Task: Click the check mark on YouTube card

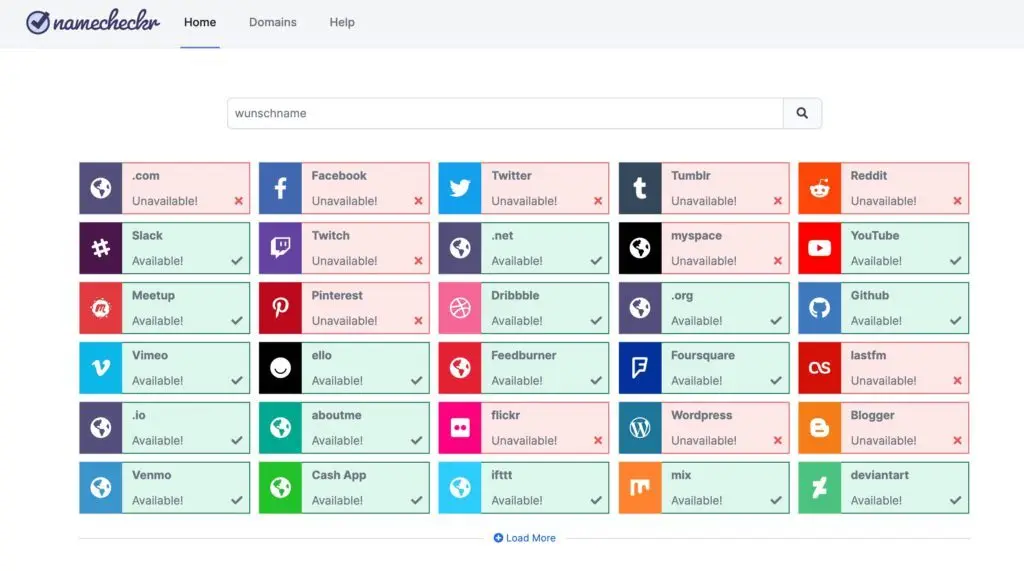Action: (955, 261)
